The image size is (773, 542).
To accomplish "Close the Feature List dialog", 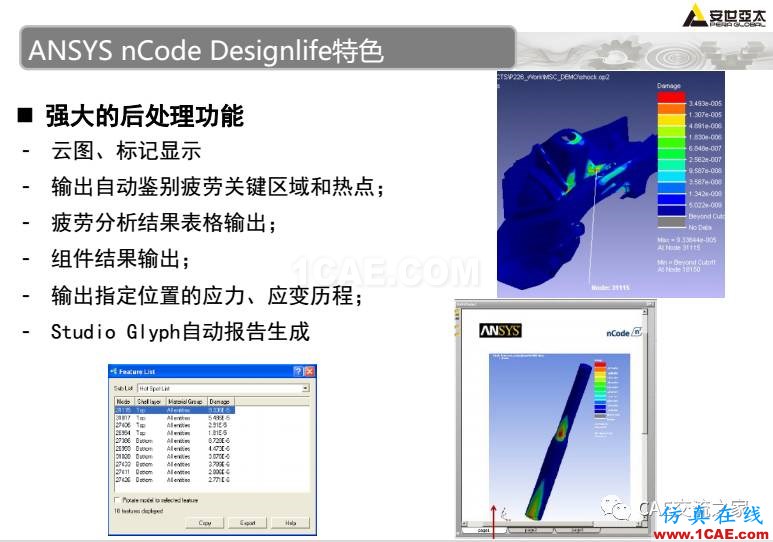I will (309, 371).
